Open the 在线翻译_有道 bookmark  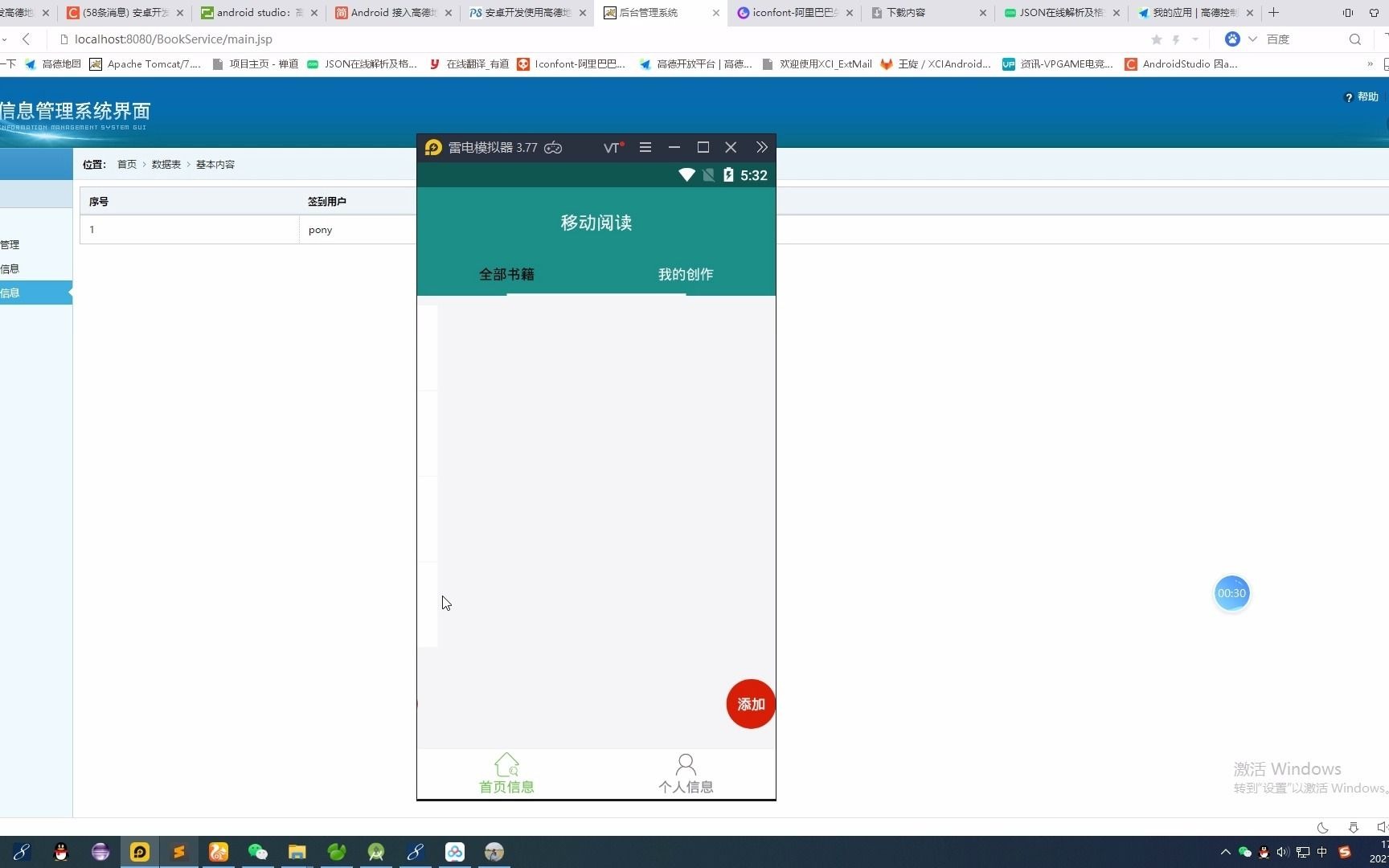(469, 64)
